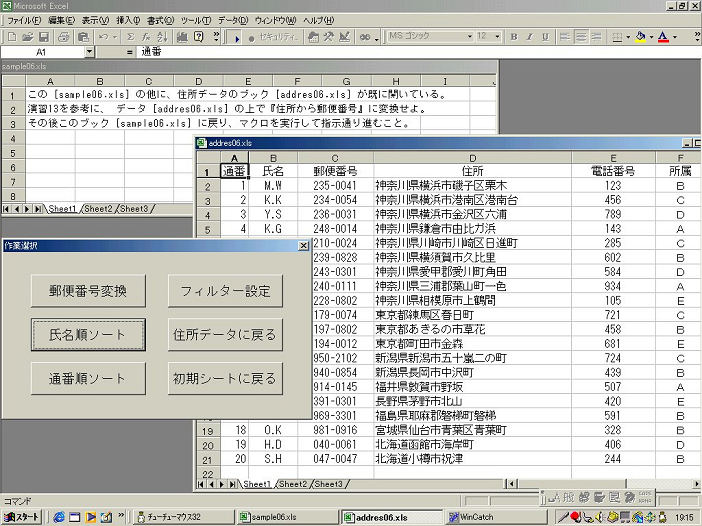
Task: Expand the Name Box dropdown arrow
Action: (89, 51)
